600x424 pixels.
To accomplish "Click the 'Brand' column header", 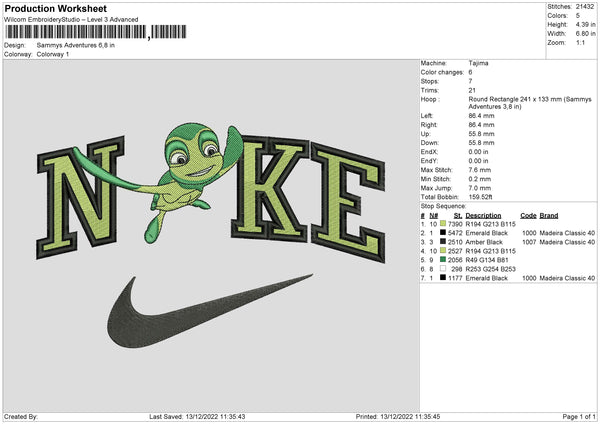I will 549,215.
